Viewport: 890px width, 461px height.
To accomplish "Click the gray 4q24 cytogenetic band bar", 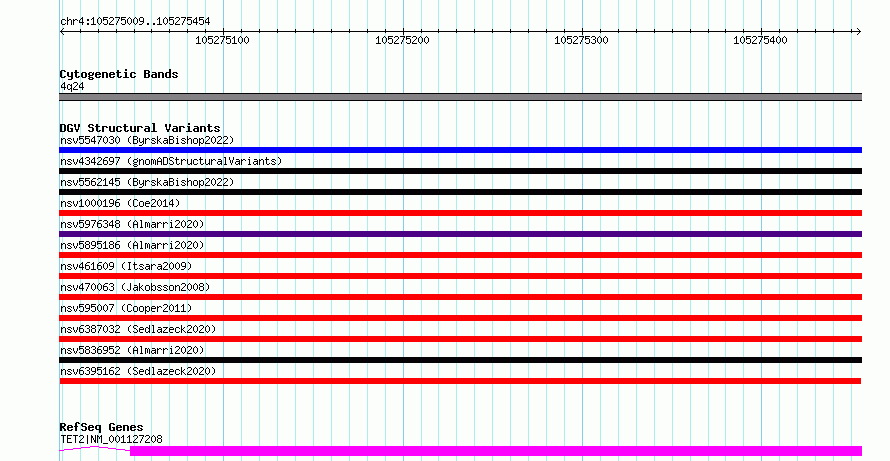I will click(460, 97).
